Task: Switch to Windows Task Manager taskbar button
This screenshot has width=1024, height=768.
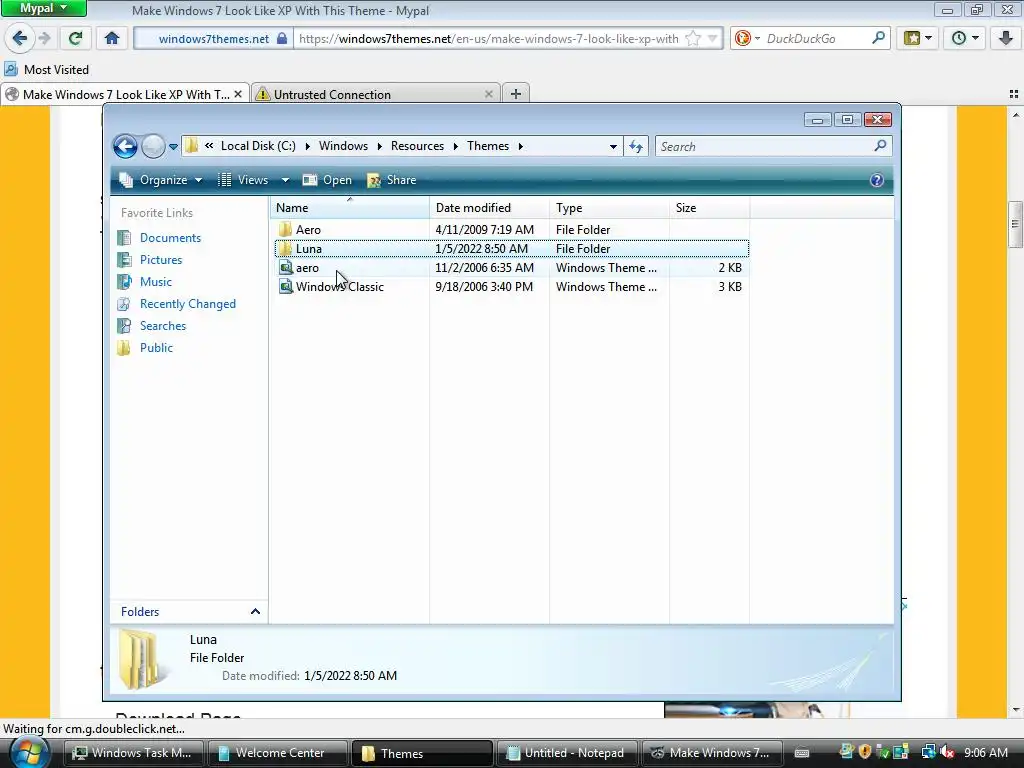Action: (x=134, y=753)
